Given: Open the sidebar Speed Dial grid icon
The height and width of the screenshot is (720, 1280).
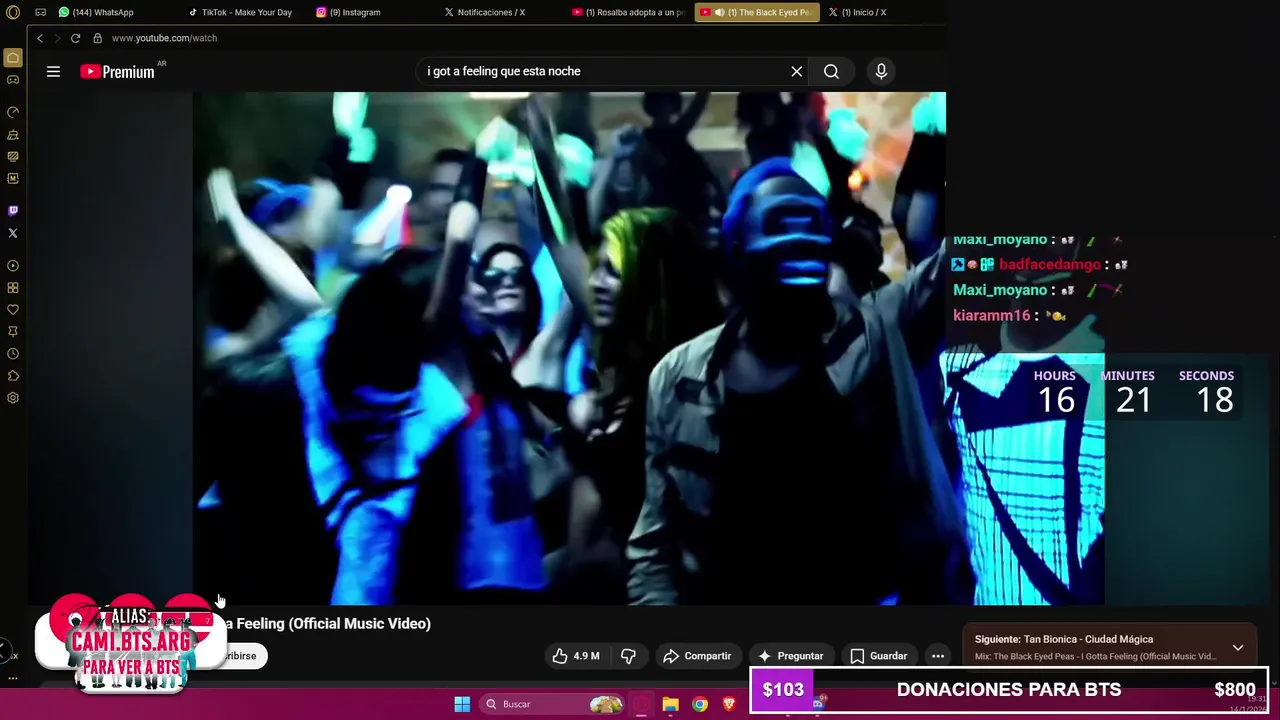Looking at the screenshot, I should click(x=13, y=288).
